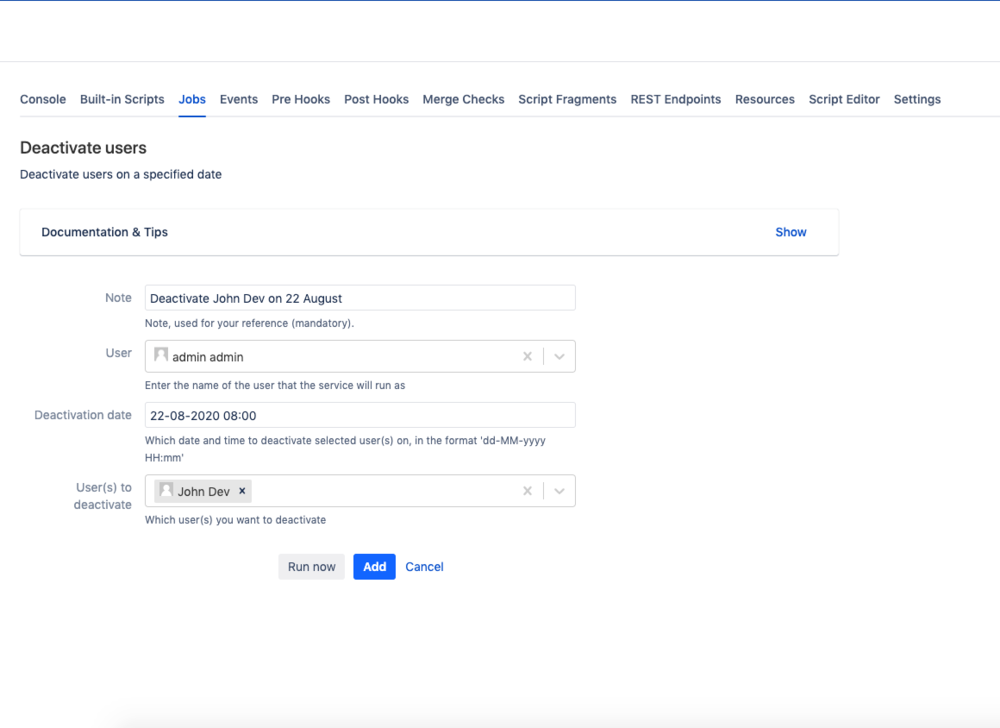Click the 'Deactivation date' label
This screenshot has height=728, width=1000.
tap(83, 415)
